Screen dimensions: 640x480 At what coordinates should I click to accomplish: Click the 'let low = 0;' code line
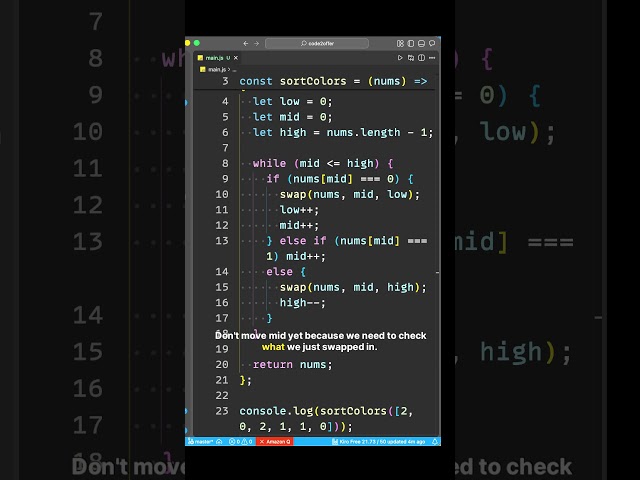(x=293, y=101)
